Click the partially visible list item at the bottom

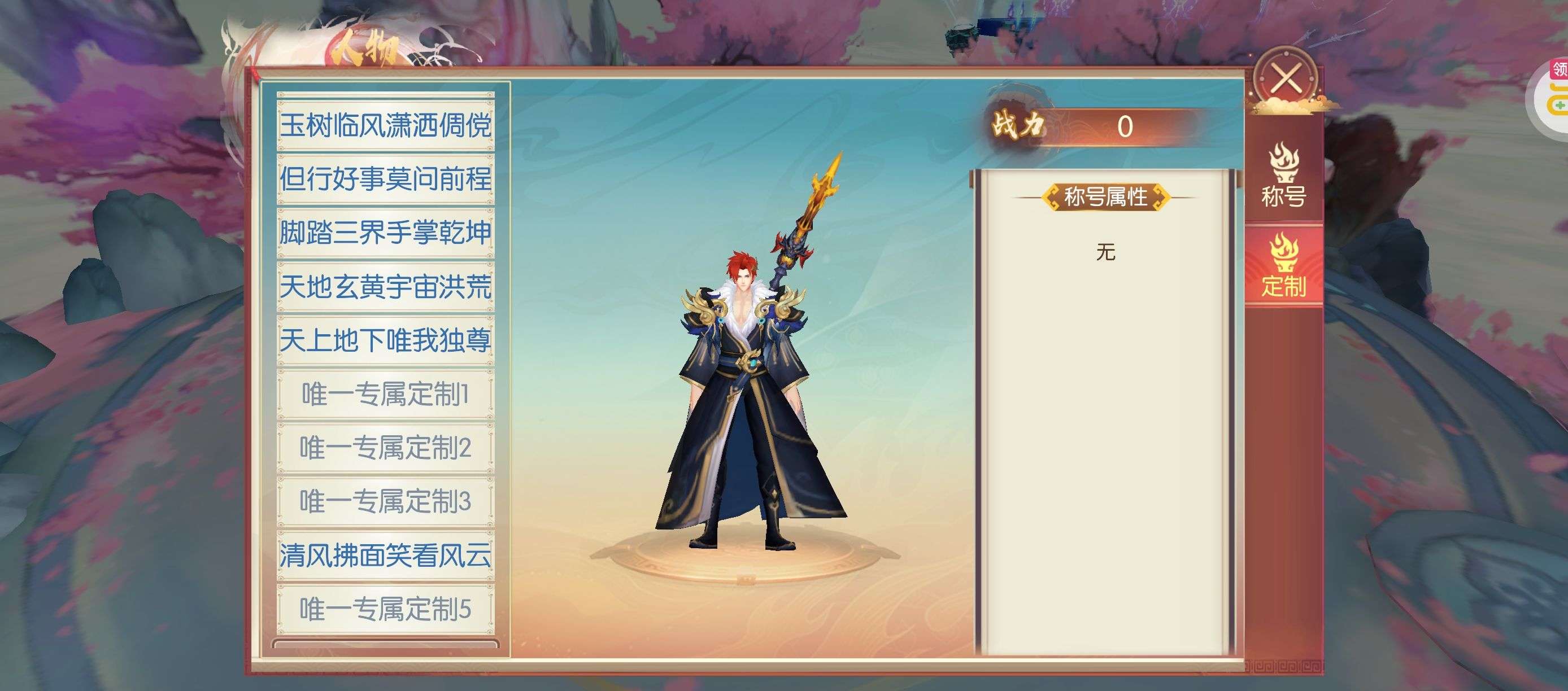(x=385, y=645)
